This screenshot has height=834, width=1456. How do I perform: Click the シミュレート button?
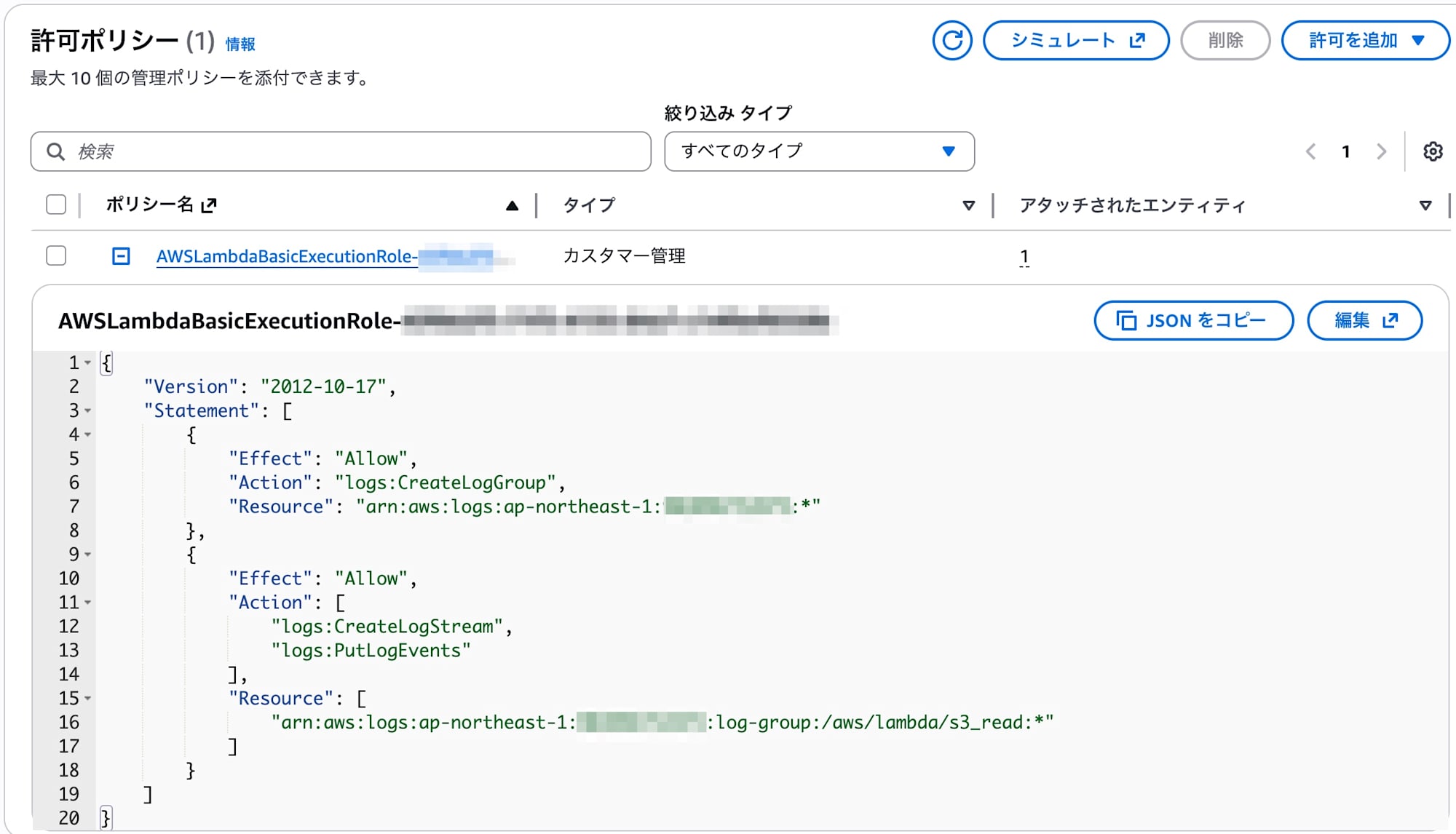coord(1075,41)
